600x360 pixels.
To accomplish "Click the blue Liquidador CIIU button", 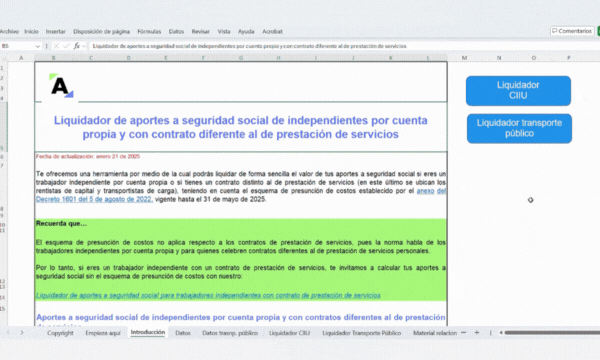I will coord(518,91).
